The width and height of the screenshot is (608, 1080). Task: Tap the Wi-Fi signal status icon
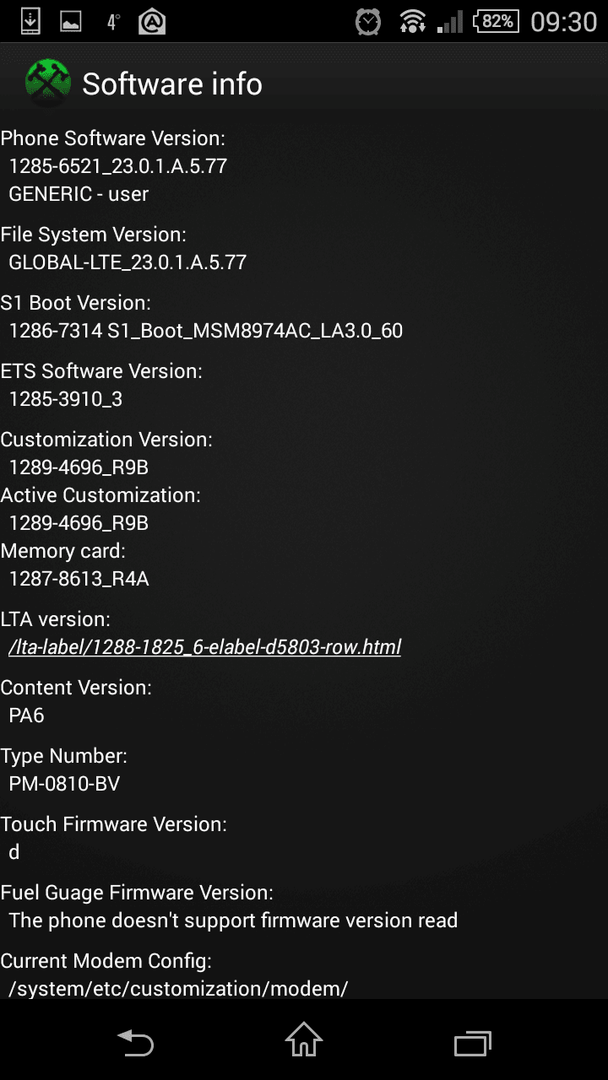pyautogui.click(x=412, y=22)
